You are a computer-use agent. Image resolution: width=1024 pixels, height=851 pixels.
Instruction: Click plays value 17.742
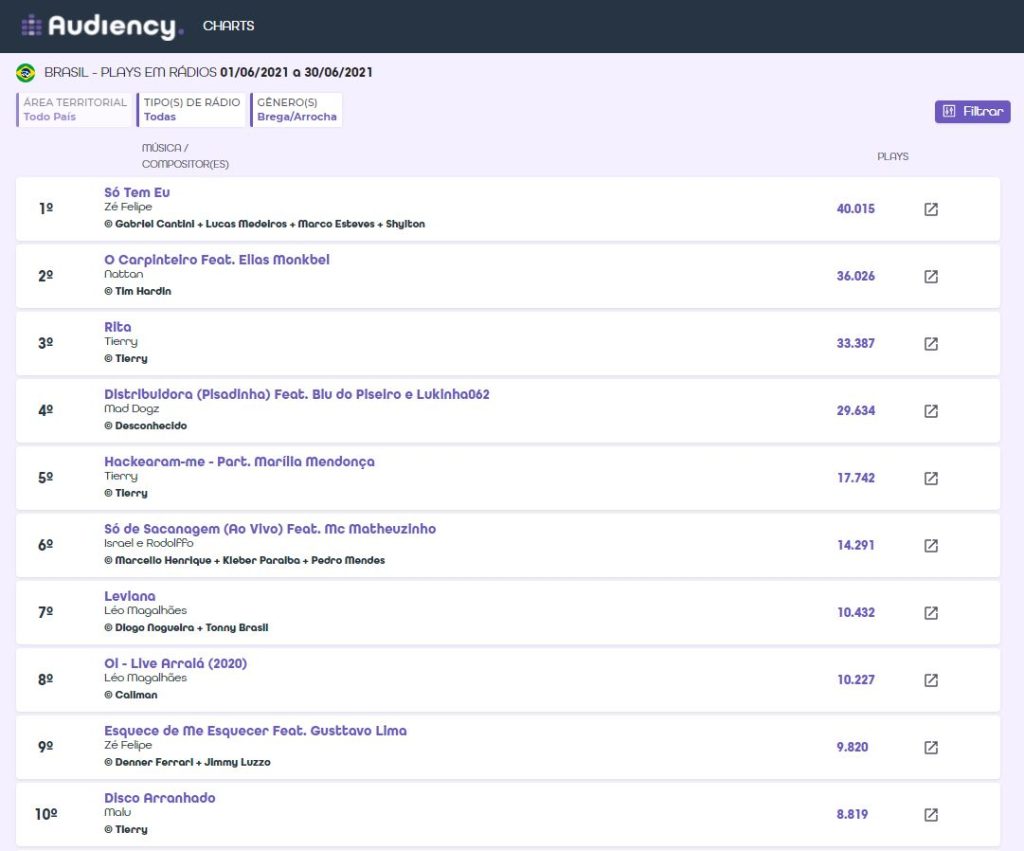tap(856, 478)
